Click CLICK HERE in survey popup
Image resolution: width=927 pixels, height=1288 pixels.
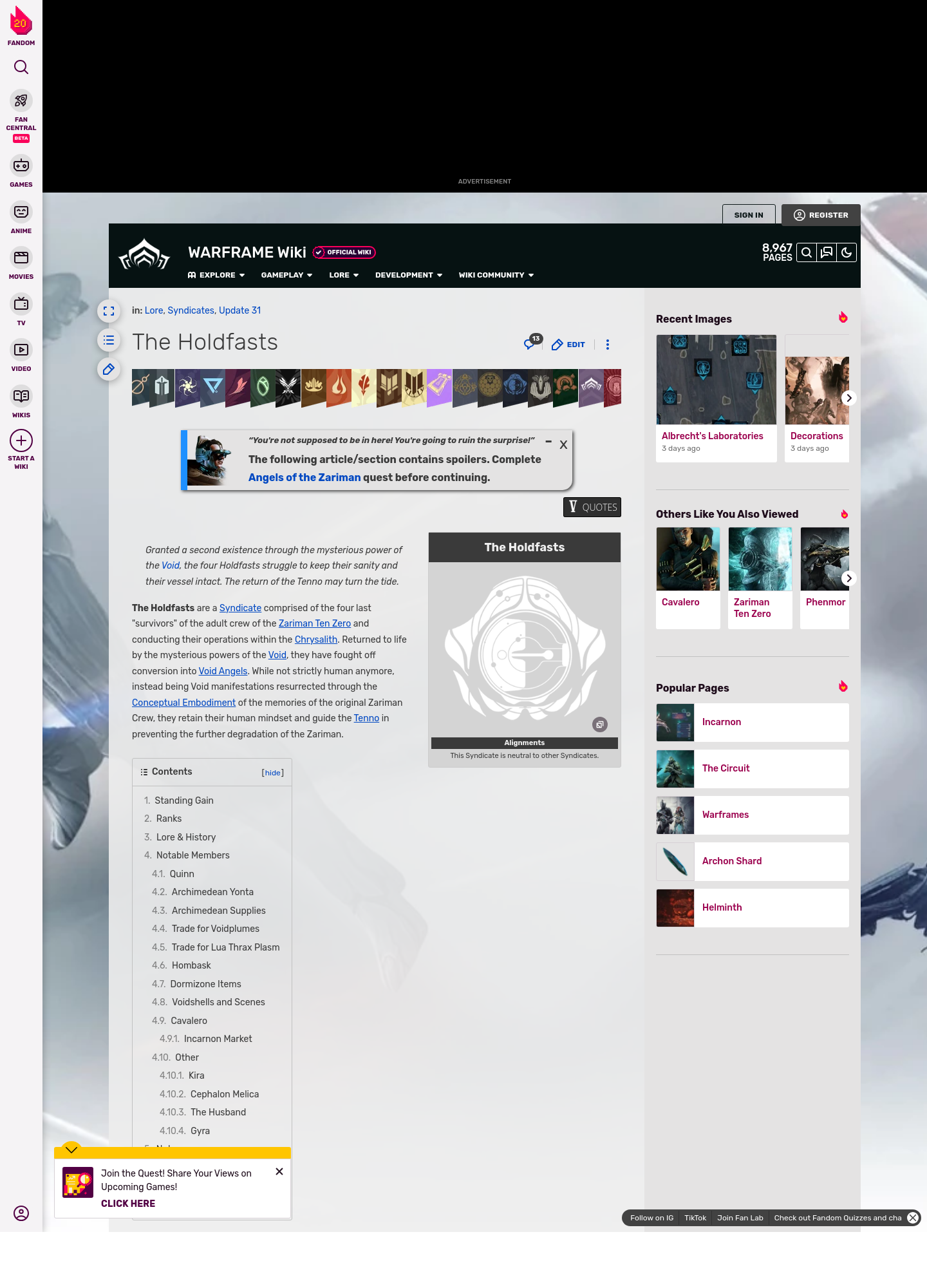click(128, 1204)
